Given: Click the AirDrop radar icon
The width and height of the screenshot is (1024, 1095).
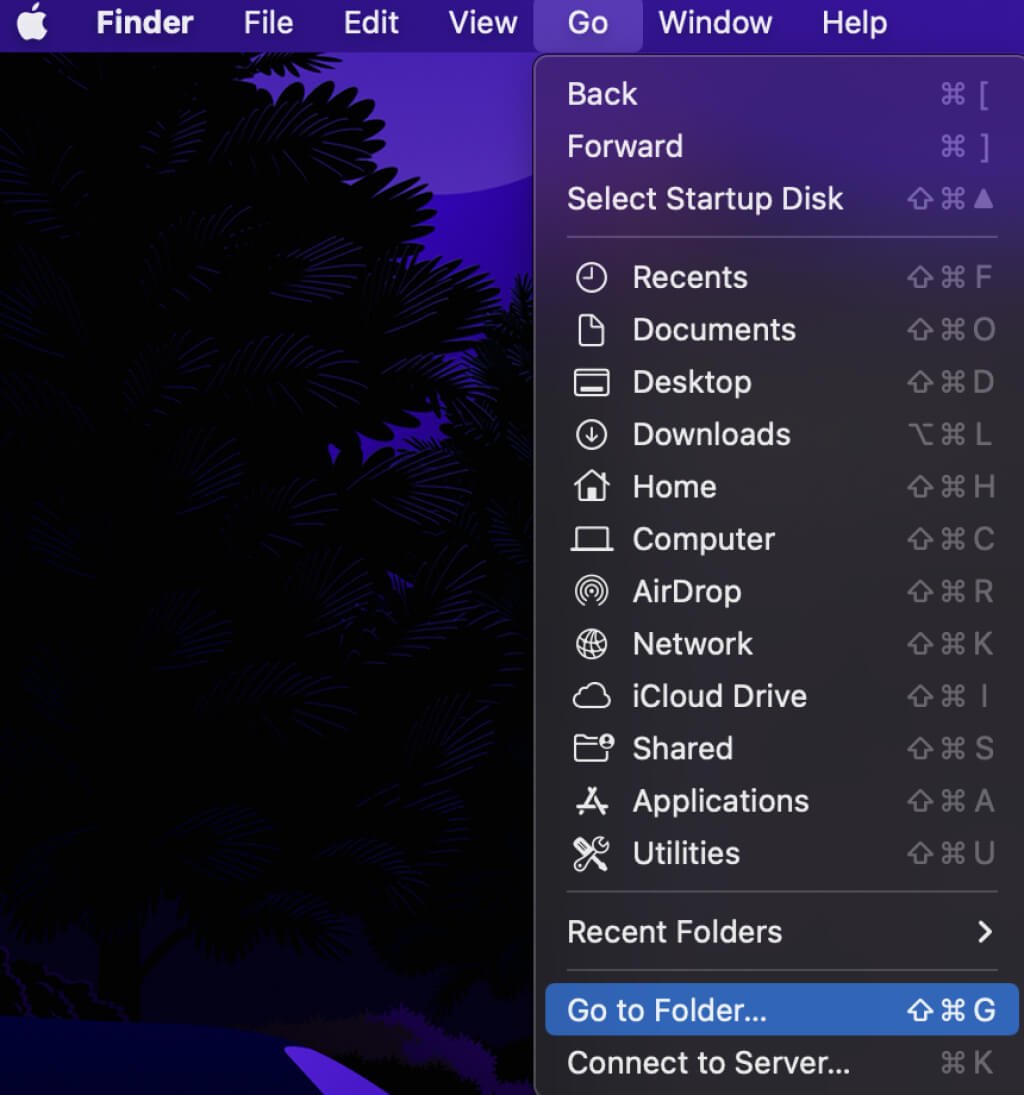Looking at the screenshot, I should click(x=591, y=591).
